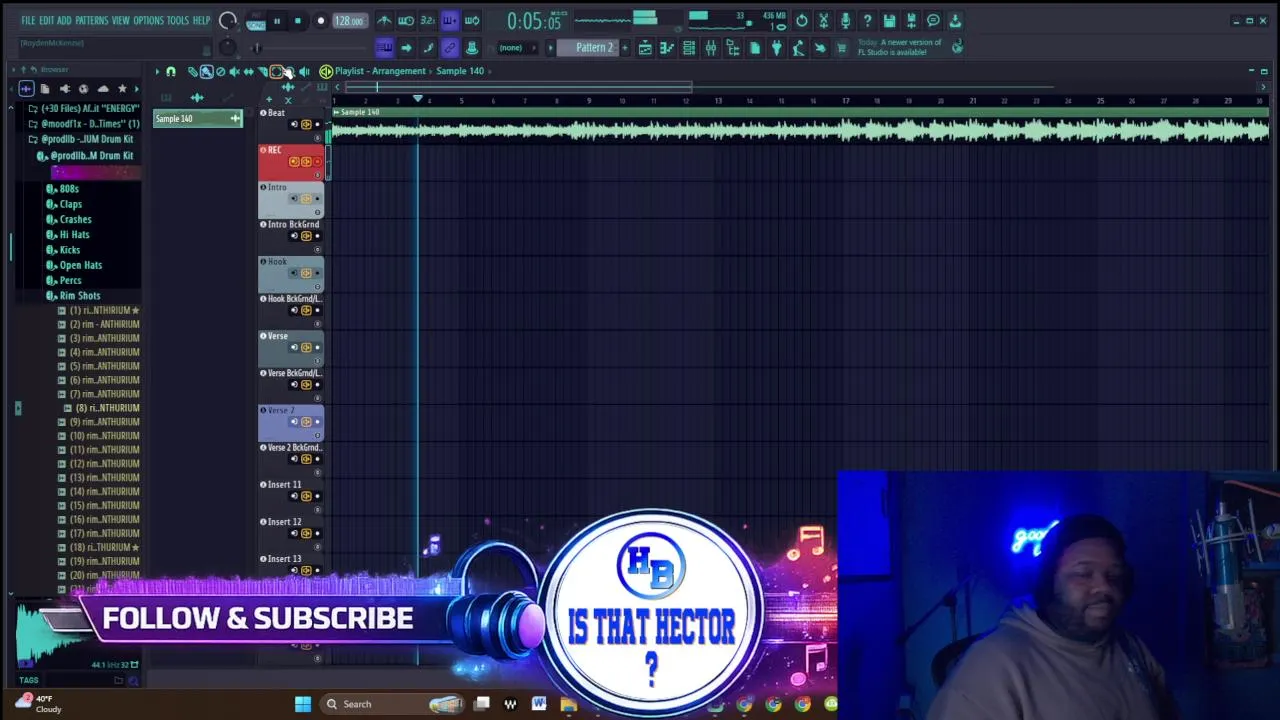Pause playback with the pause button
The image size is (1280, 720).
tap(277, 21)
